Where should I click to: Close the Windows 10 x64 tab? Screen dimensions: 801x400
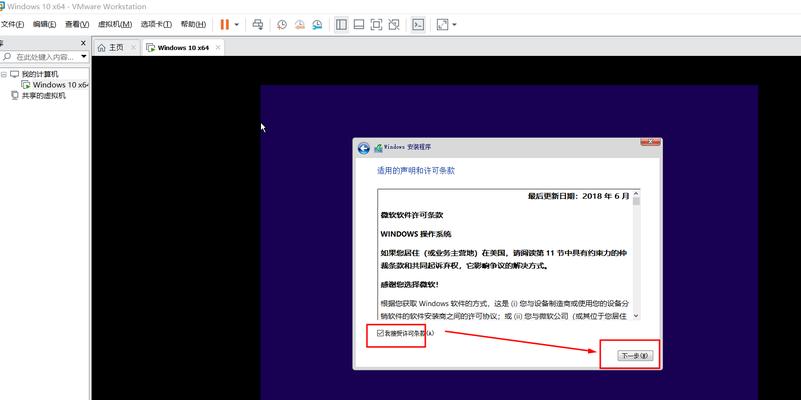pos(218,48)
